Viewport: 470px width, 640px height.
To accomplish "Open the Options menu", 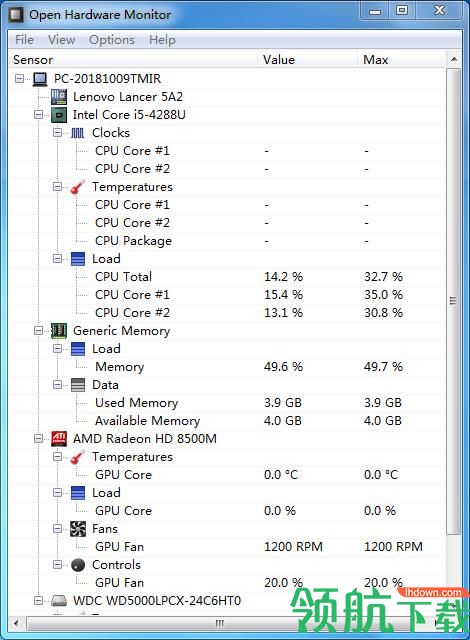I will (112, 40).
